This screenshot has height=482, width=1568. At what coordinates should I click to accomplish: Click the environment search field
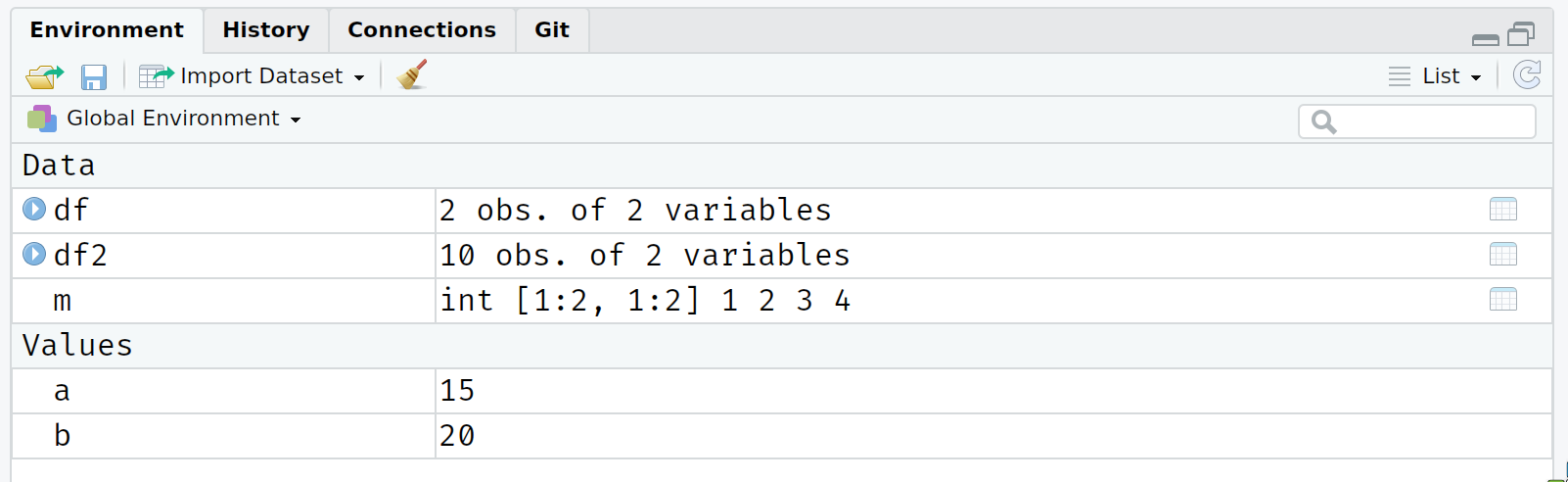click(1417, 121)
